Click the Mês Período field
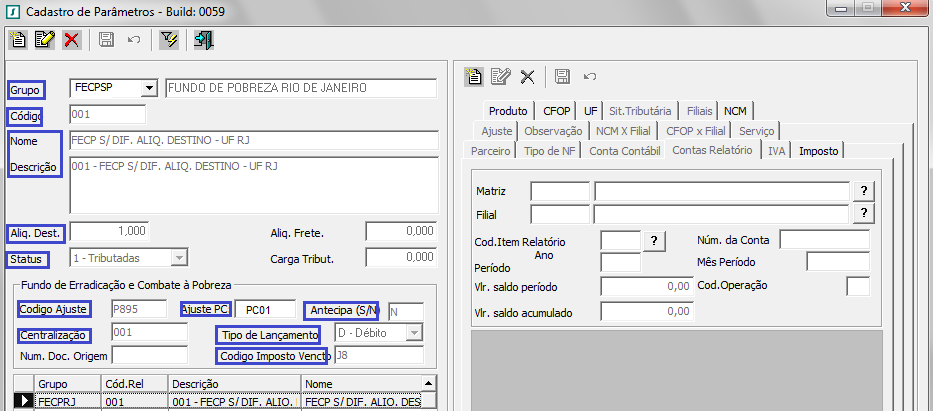 (x=838, y=261)
